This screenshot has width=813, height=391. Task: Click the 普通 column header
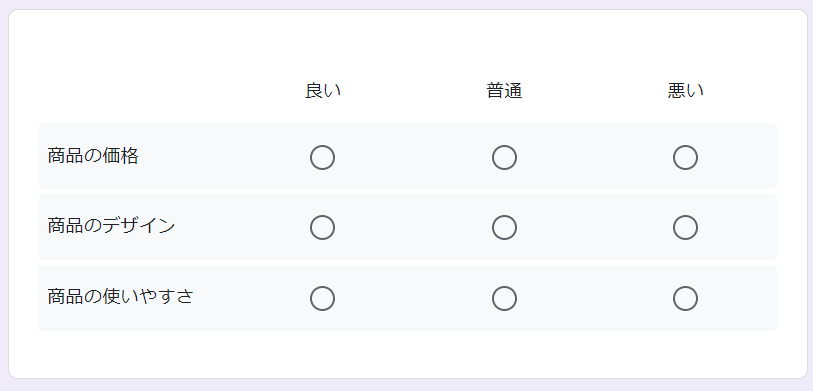pos(504,91)
